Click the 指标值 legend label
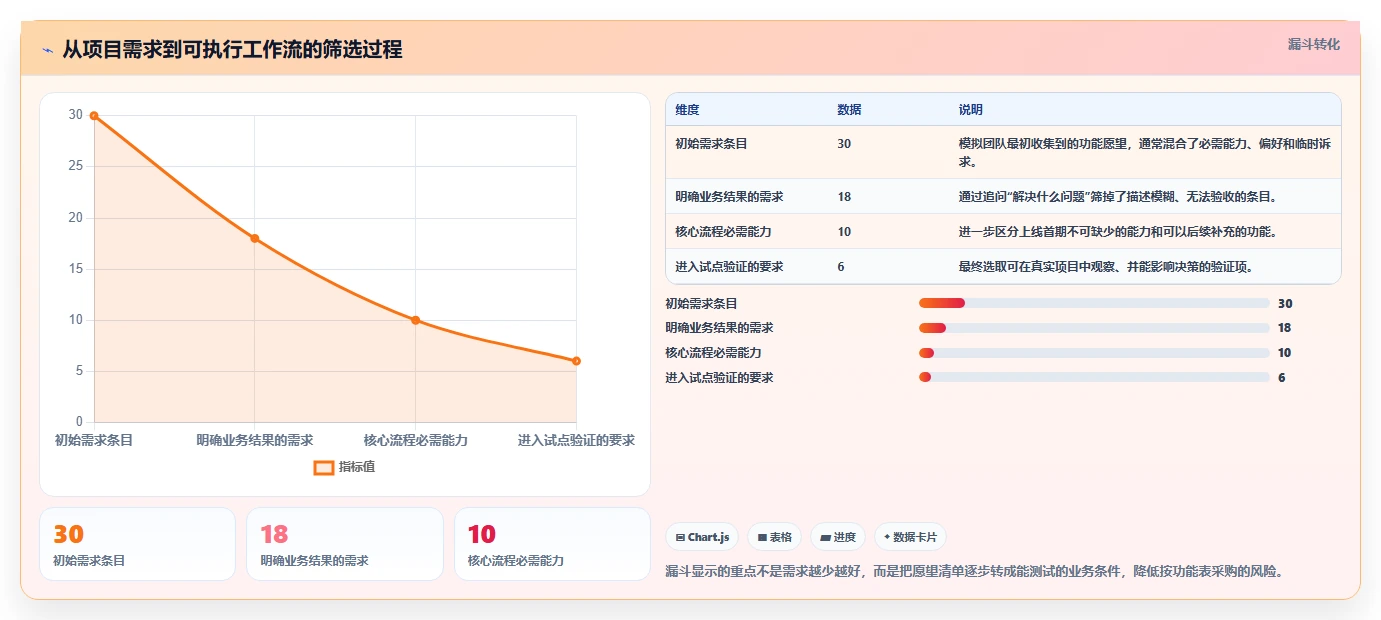1381x620 pixels. pyautogui.click(x=357, y=467)
